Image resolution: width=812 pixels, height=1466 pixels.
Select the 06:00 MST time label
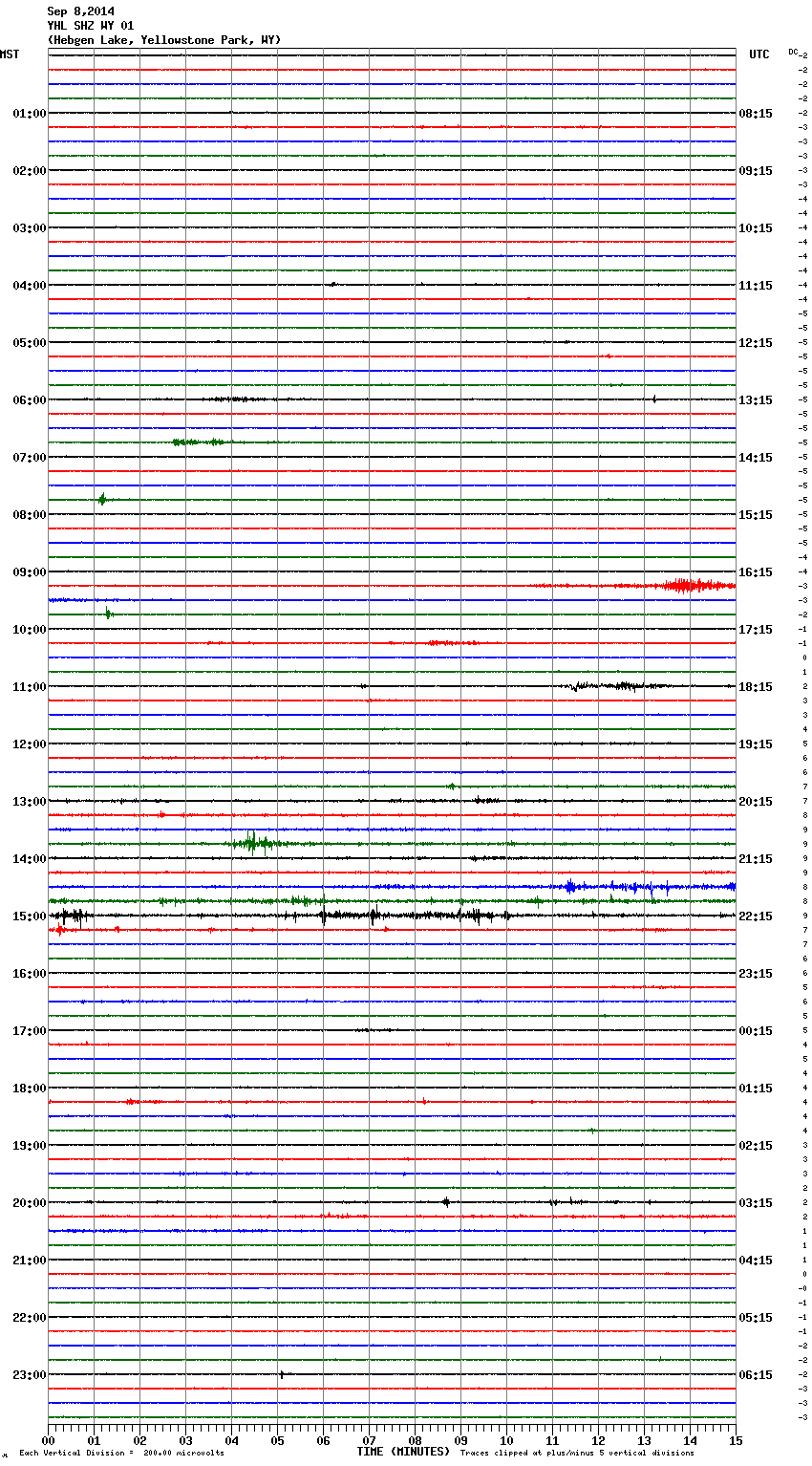click(29, 400)
